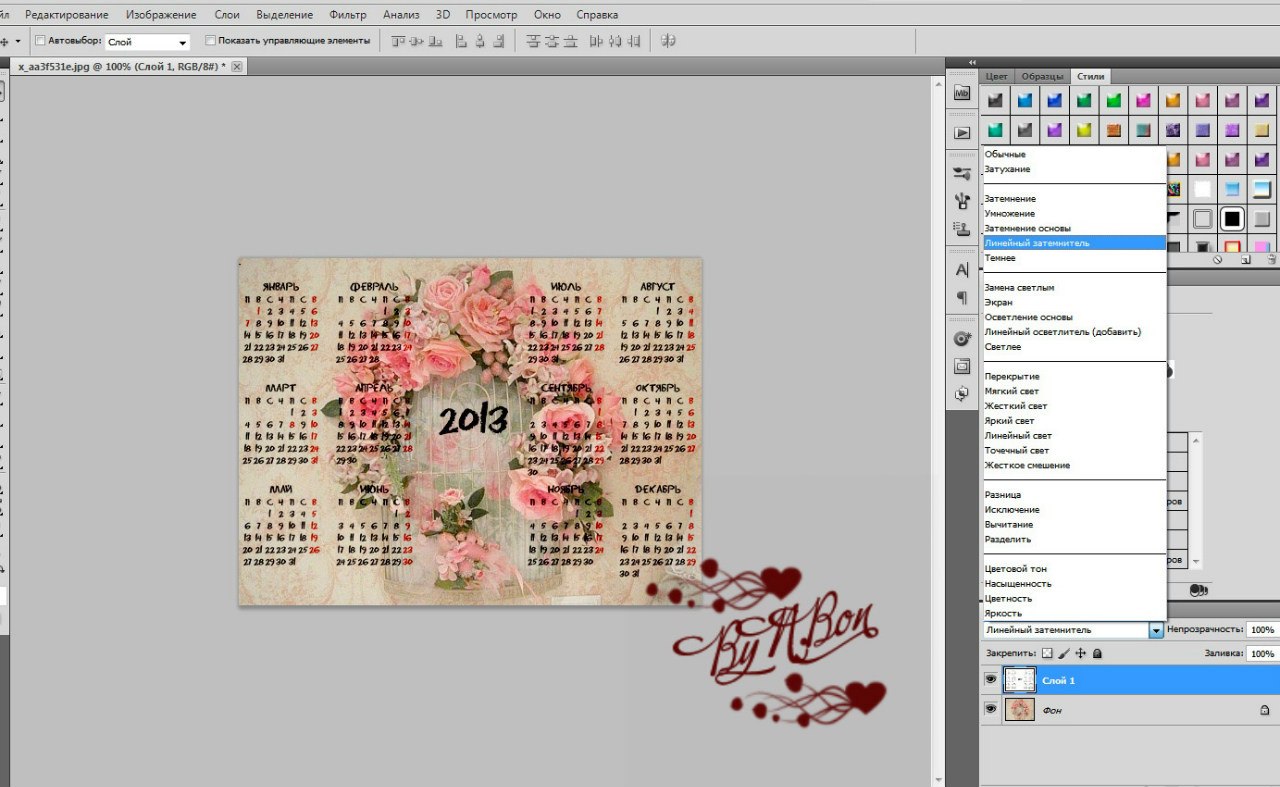Click the lock position icon in Layers

(x=1080, y=653)
